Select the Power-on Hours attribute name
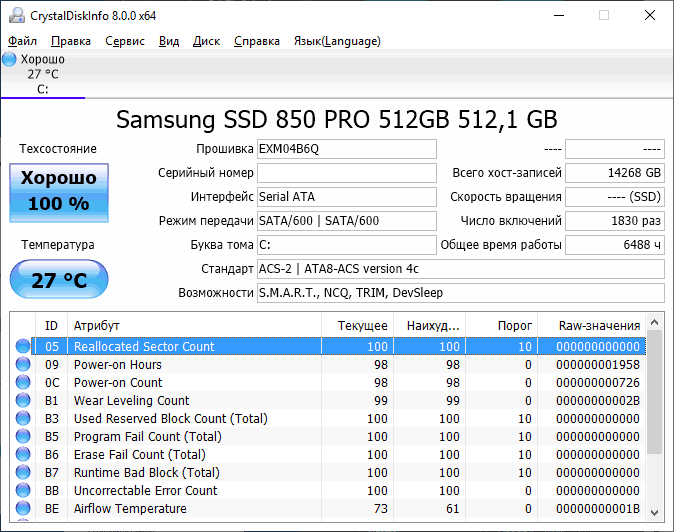674x532 pixels. tap(118, 364)
